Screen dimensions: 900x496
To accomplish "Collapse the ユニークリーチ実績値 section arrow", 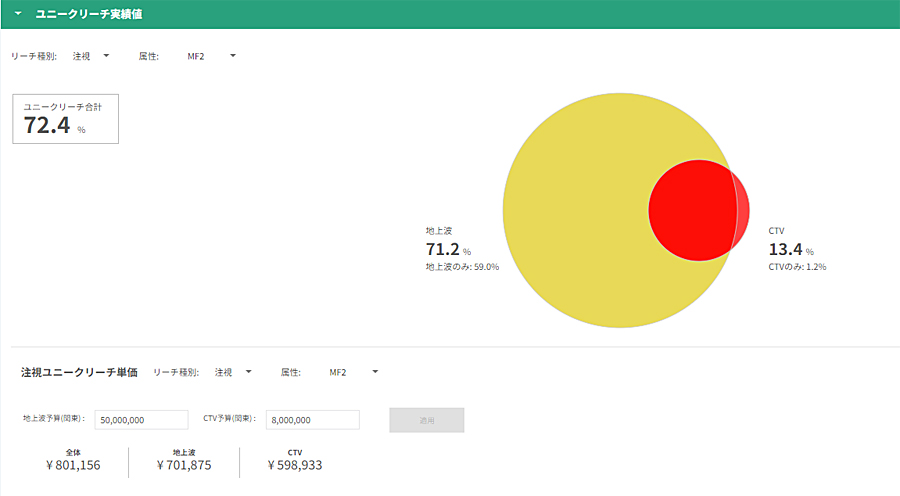I will click(18, 13).
